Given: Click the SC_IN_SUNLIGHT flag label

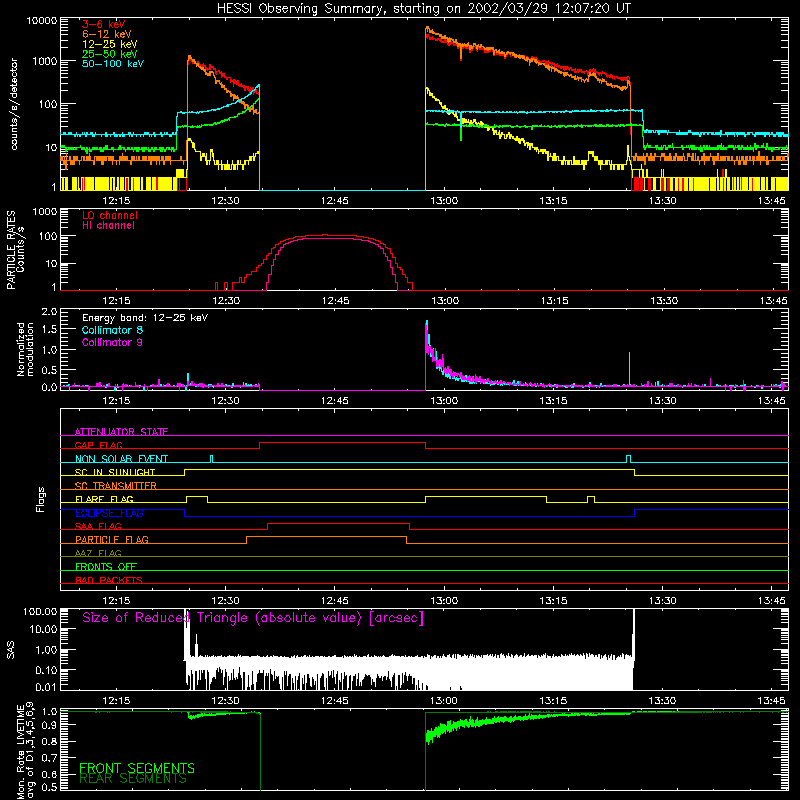Looking at the screenshot, I should tap(115, 472).
